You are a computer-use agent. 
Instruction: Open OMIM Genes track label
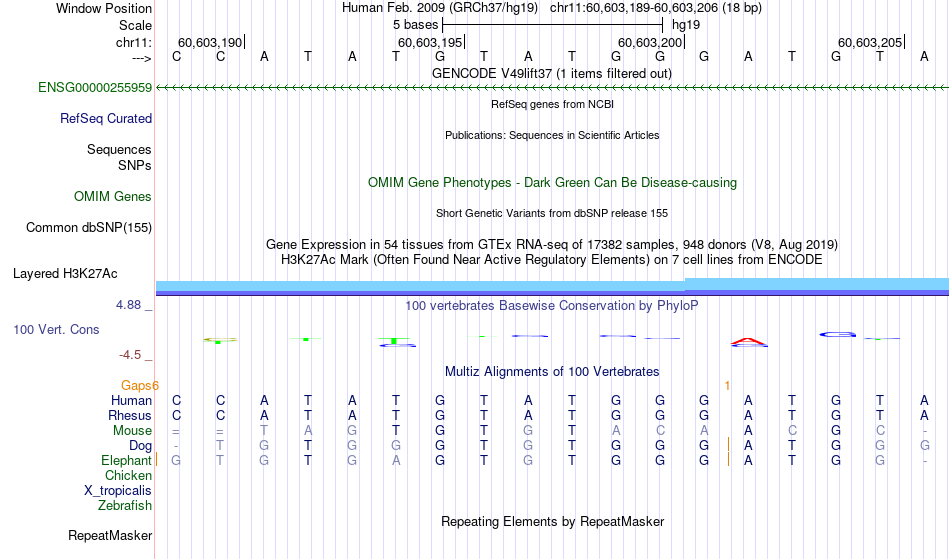point(113,197)
